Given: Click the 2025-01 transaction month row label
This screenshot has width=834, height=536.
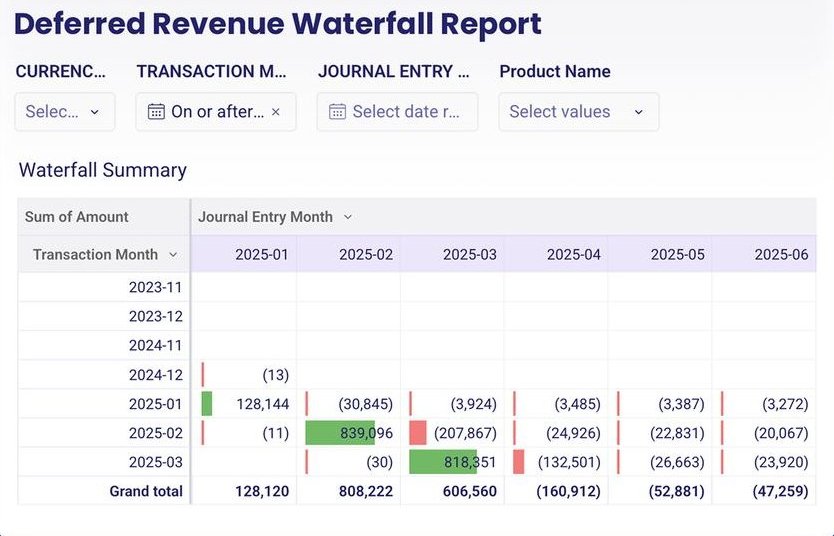Looking at the screenshot, I should coord(155,404).
